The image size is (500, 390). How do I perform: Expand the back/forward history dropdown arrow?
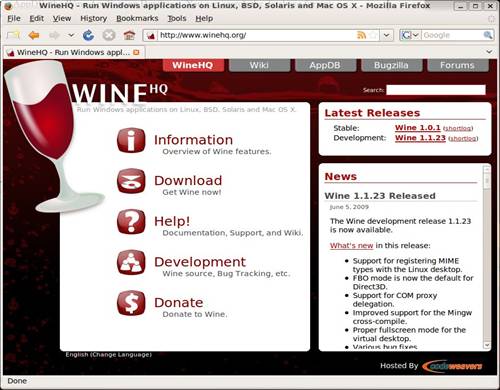71,35
